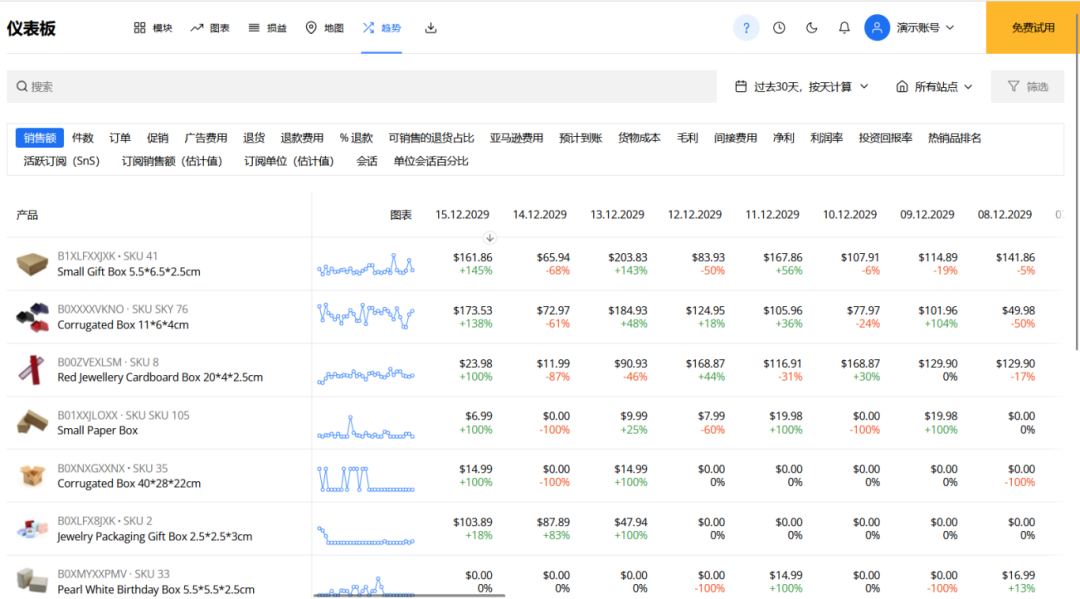Screen dimensions: 1080x599
Task: Select the 订单 metric
Action: point(120,138)
